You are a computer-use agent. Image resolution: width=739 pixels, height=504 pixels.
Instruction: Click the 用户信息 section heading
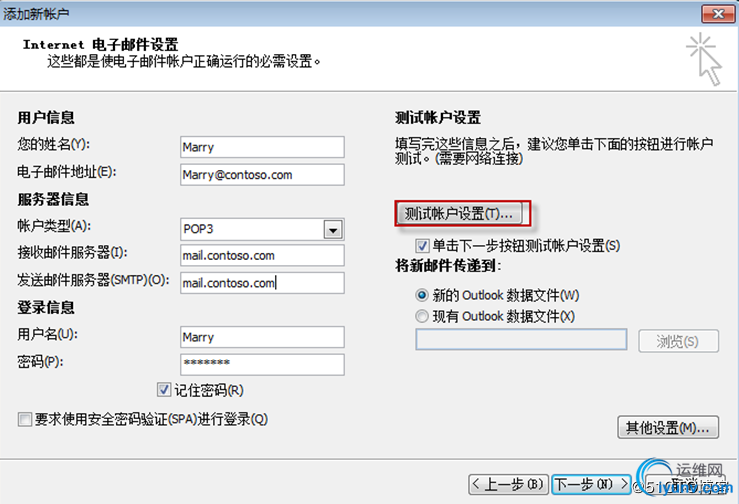(46, 117)
